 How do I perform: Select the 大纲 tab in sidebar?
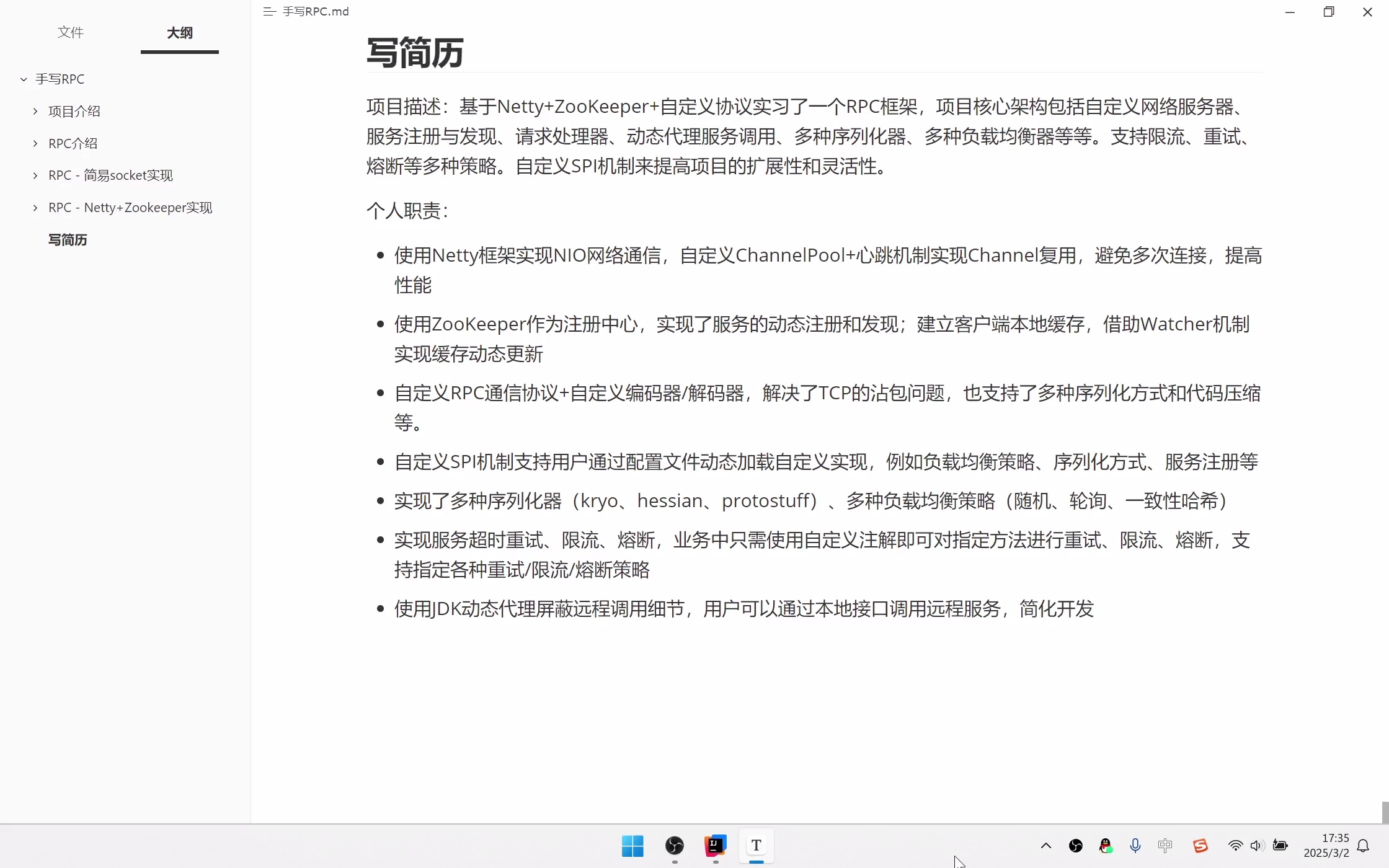point(179,34)
